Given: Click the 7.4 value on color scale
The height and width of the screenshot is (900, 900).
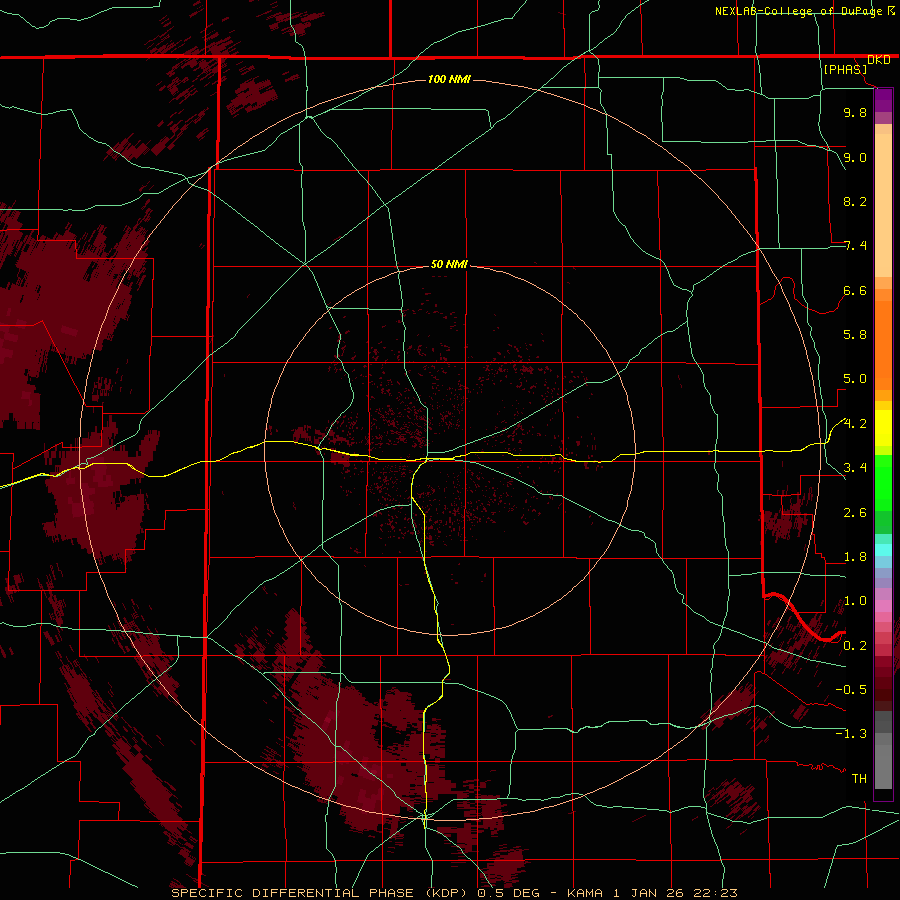Looking at the screenshot, I should 855,246.
